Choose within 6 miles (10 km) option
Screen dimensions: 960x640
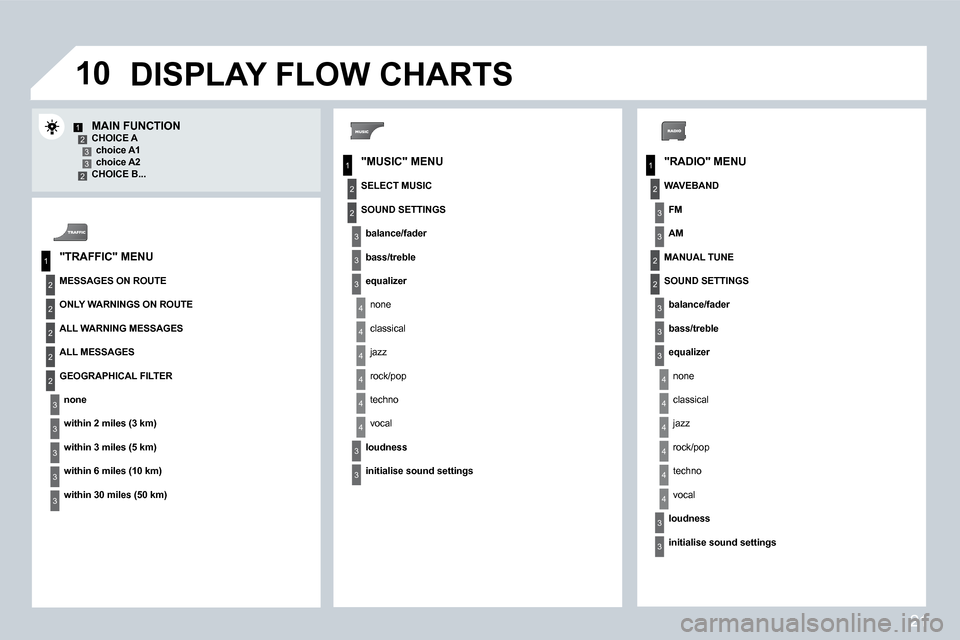point(113,471)
